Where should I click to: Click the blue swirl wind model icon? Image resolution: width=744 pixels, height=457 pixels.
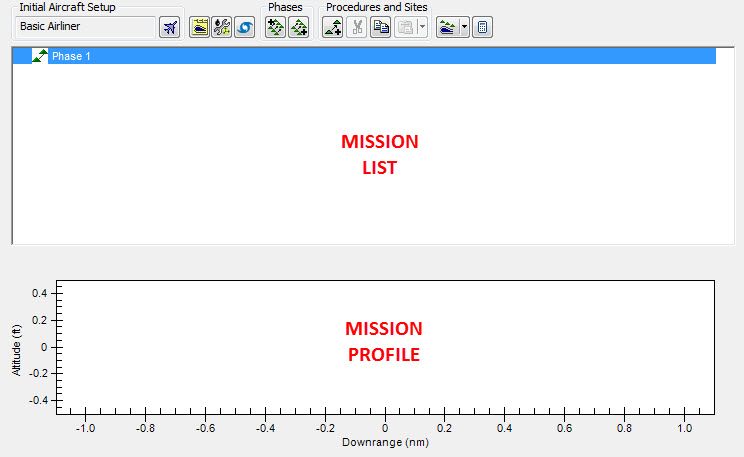point(243,27)
